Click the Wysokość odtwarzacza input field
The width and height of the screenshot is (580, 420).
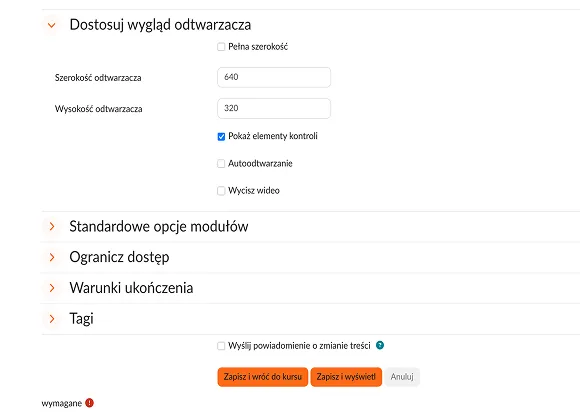pos(274,108)
